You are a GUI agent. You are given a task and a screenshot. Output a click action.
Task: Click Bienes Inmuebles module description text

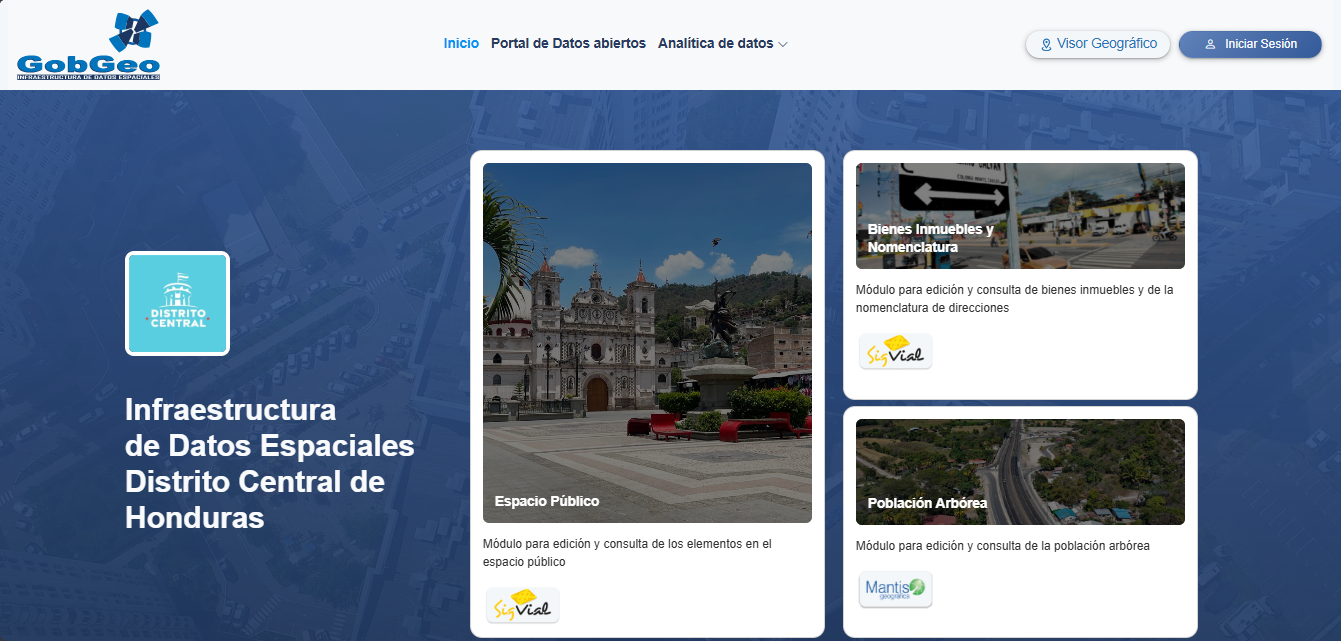click(1014, 299)
